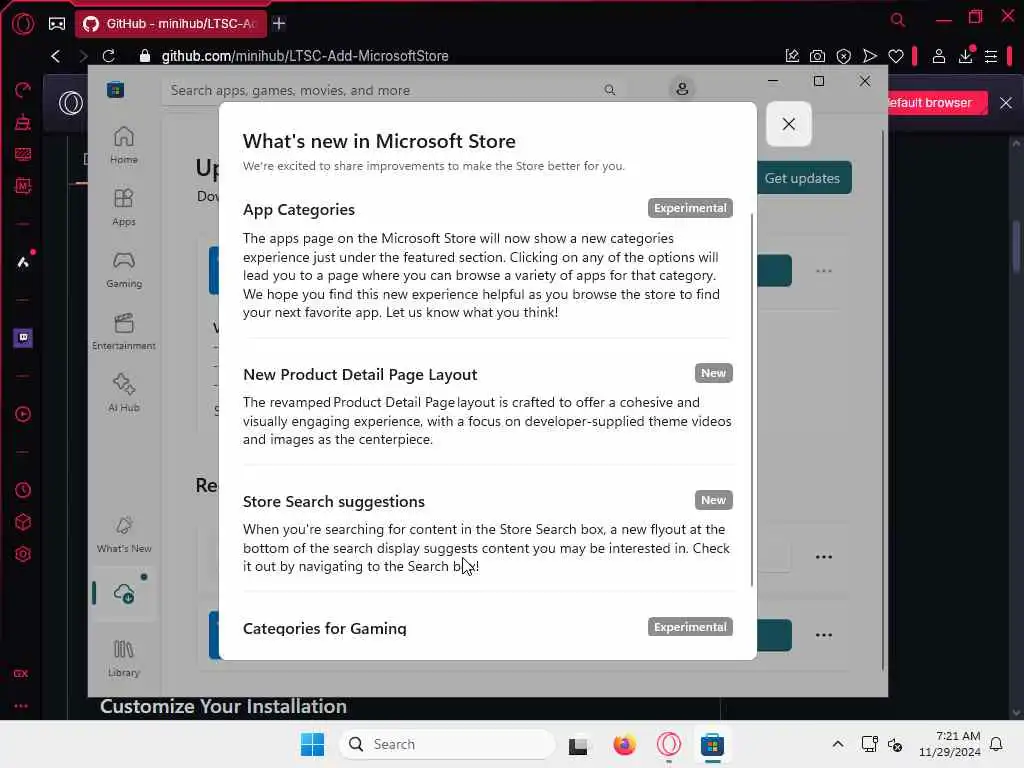
Task: Open Gaming section in Store sidebar
Action: (x=123, y=269)
